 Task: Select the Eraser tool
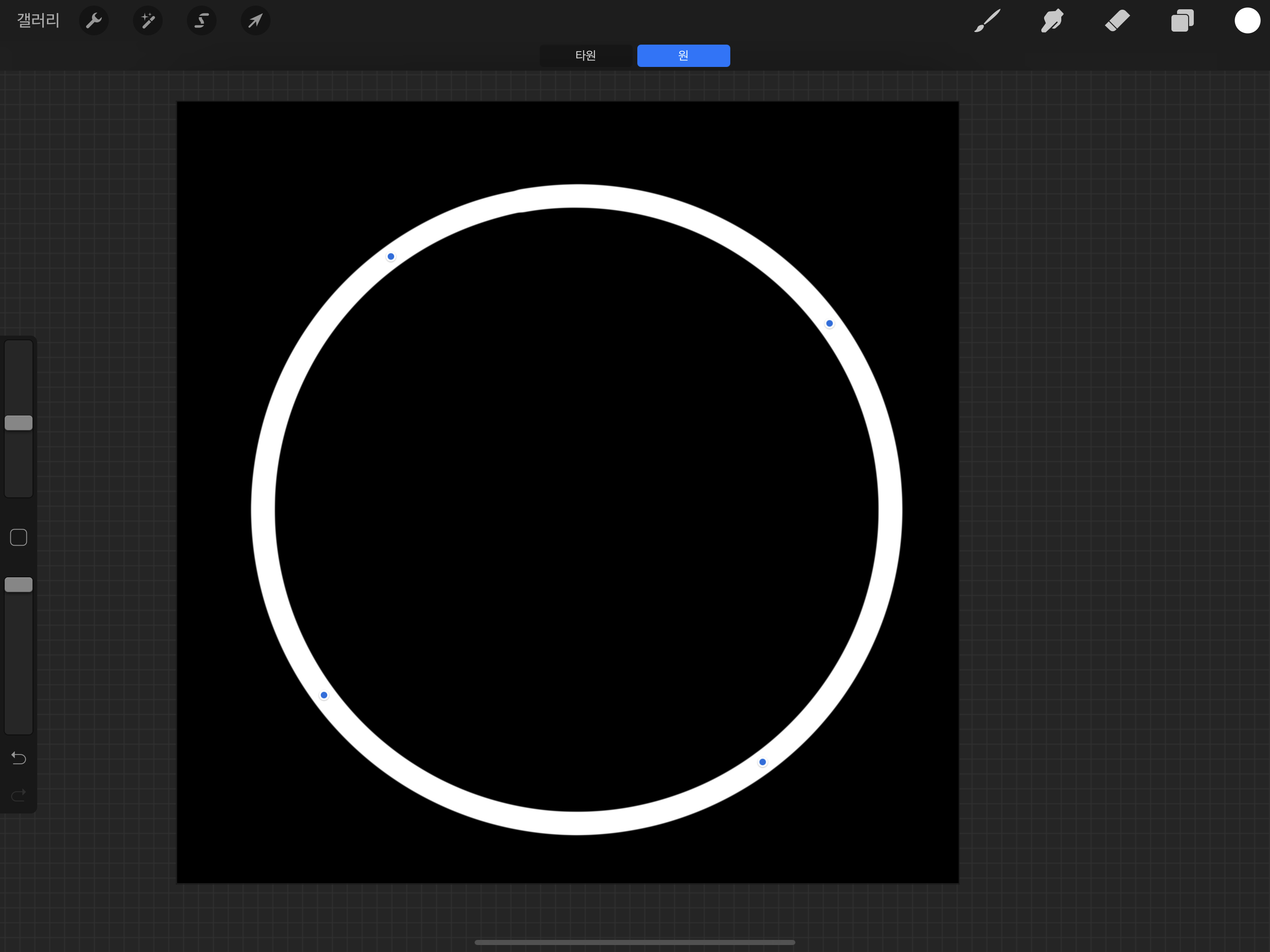[x=1117, y=20]
